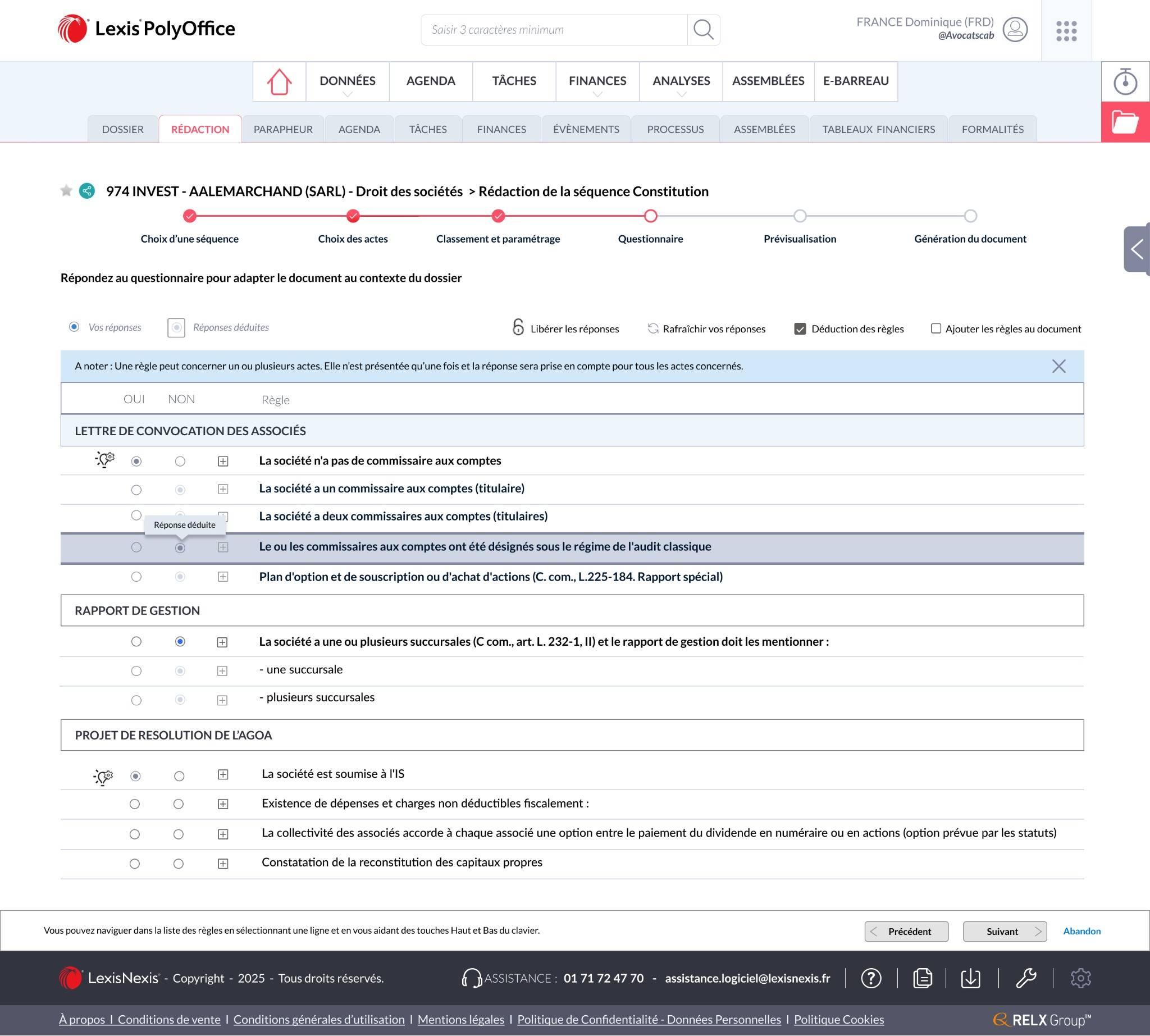The height and width of the screenshot is (1036, 1150).
Task: Expand rule about une ou plusieurs succursales
Action: (x=222, y=642)
